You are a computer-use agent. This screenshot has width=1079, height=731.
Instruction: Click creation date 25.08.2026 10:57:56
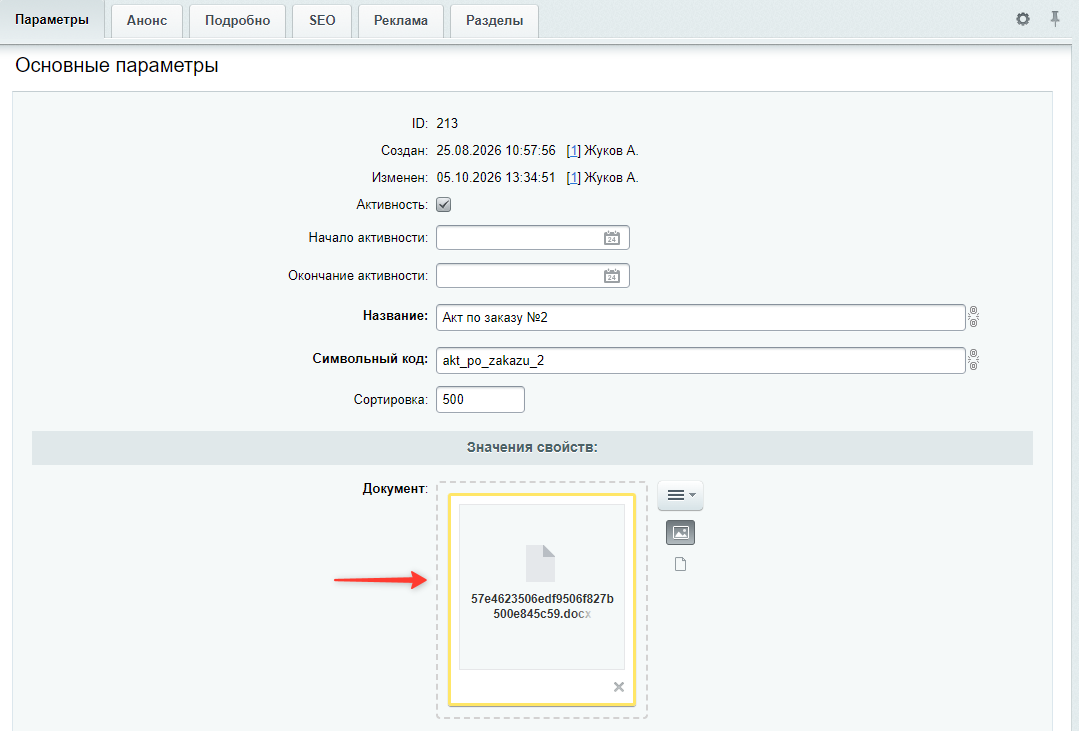pos(495,151)
